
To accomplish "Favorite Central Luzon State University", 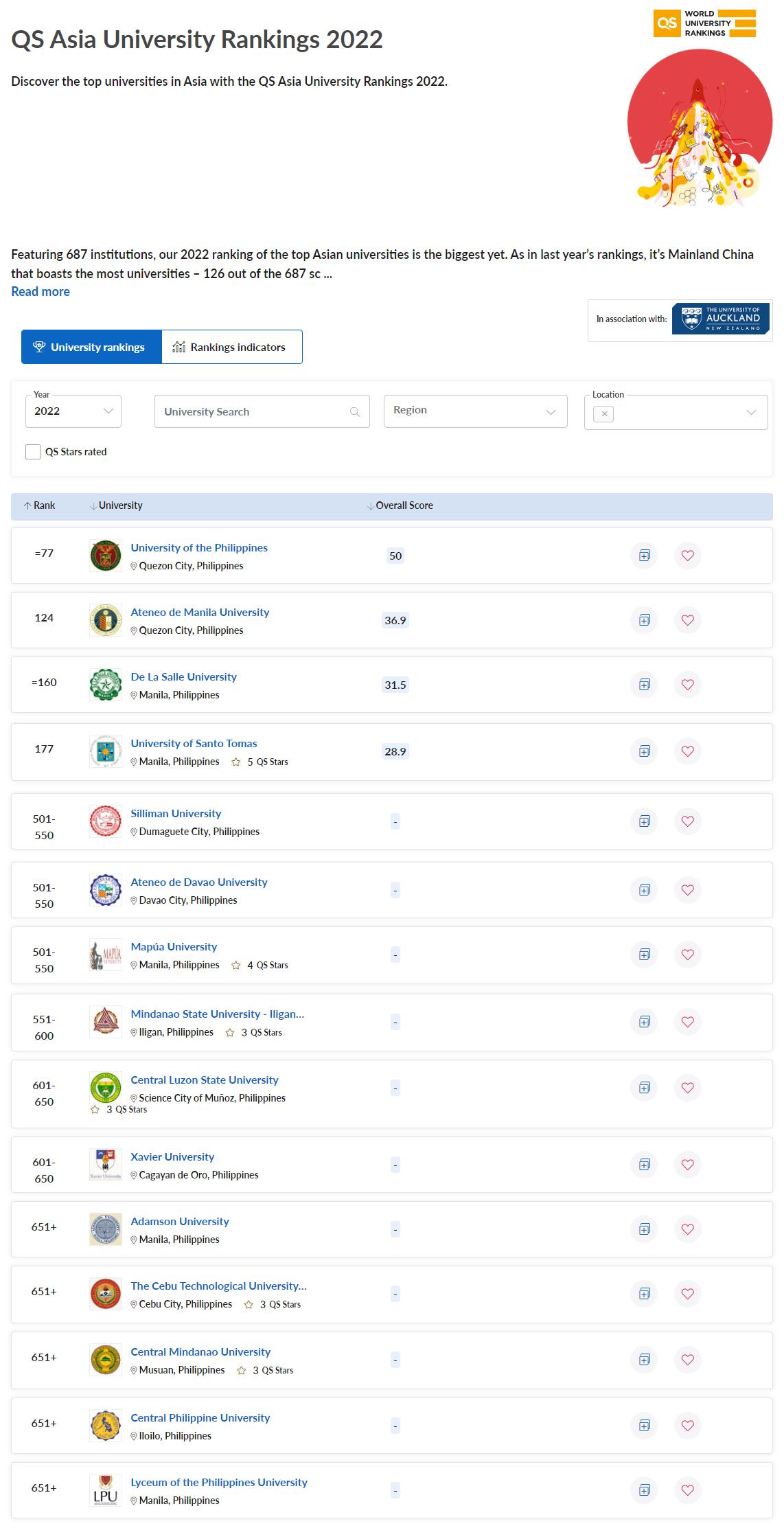I will point(687,1088).
